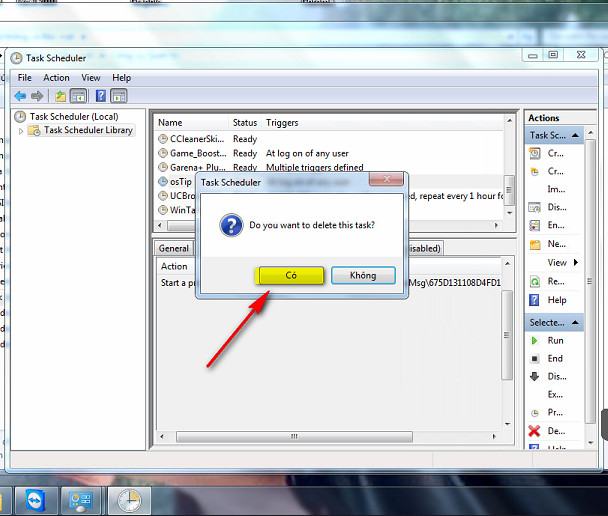
Task: Click the up one level folder icon
Action: [60, 96]
